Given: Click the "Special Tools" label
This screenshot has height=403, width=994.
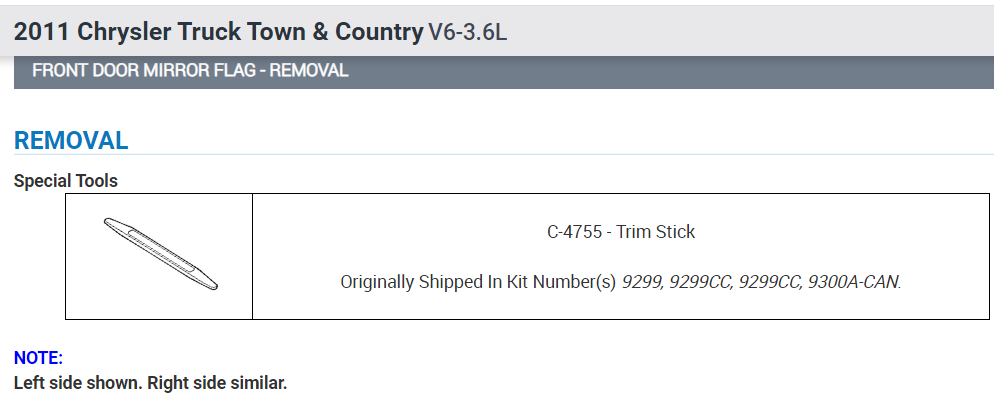Looking at the screenshot, I should [66, 181].
